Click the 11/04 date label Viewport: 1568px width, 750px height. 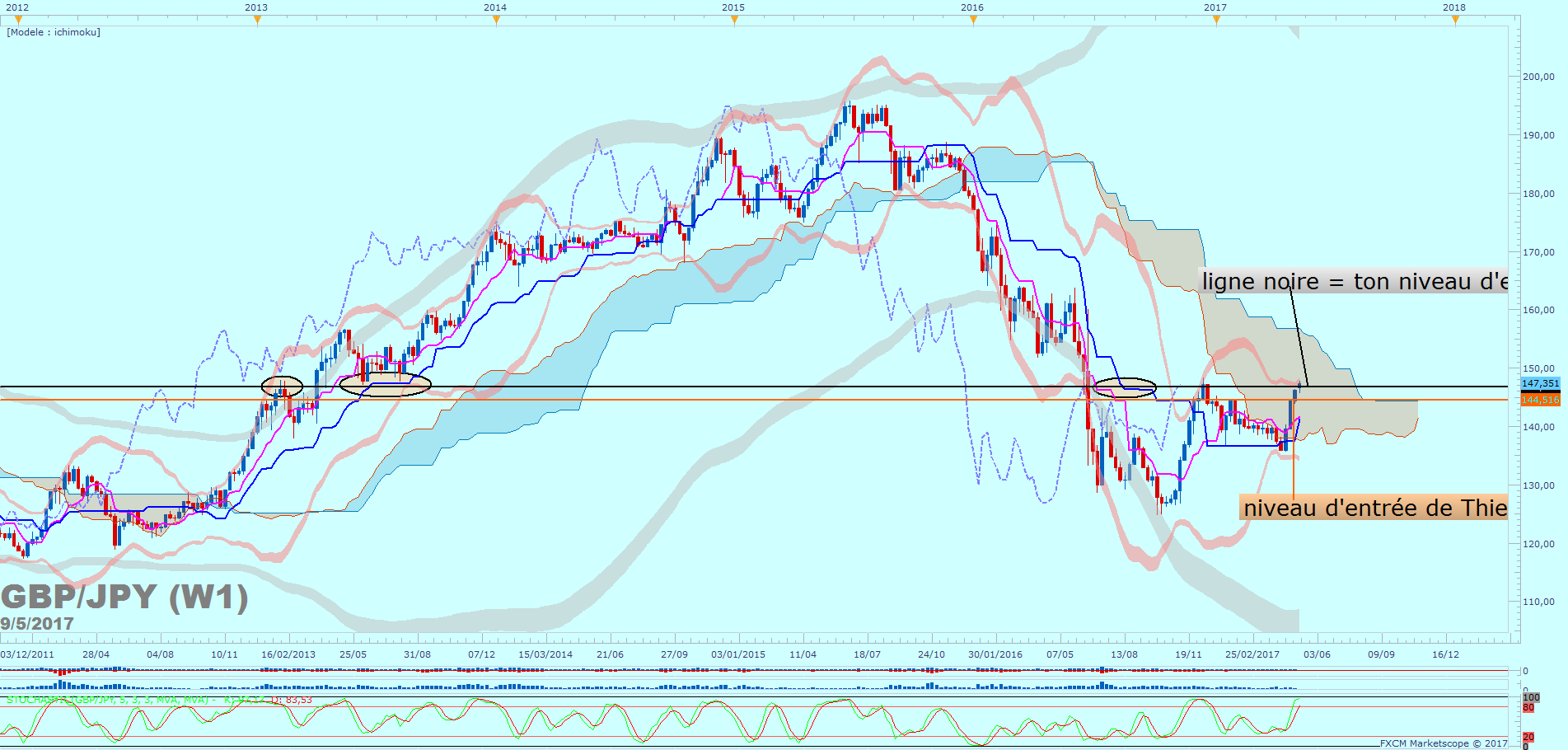[803, 654]
